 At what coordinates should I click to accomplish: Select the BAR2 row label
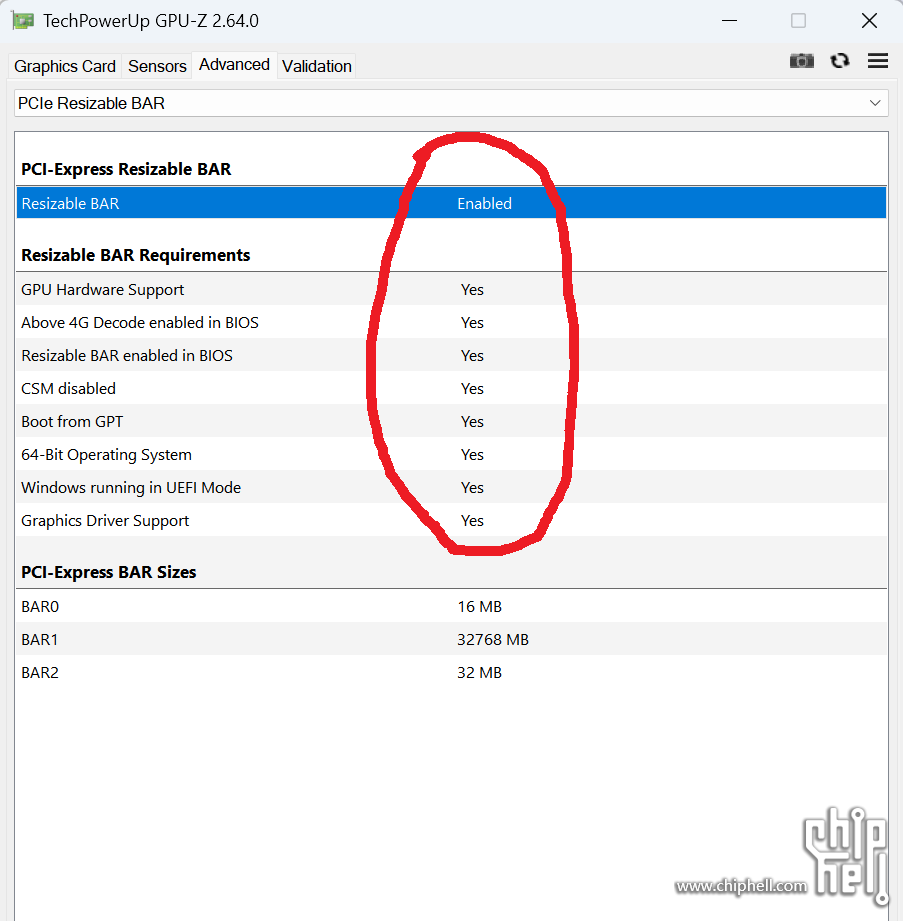[40, 673]
